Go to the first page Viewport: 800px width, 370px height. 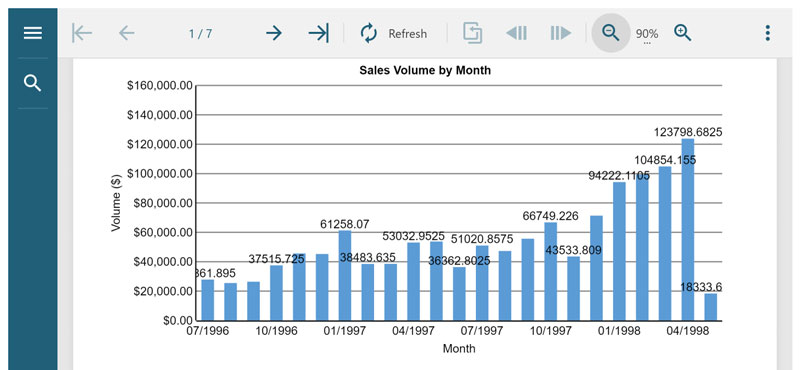tap(82, 34)
